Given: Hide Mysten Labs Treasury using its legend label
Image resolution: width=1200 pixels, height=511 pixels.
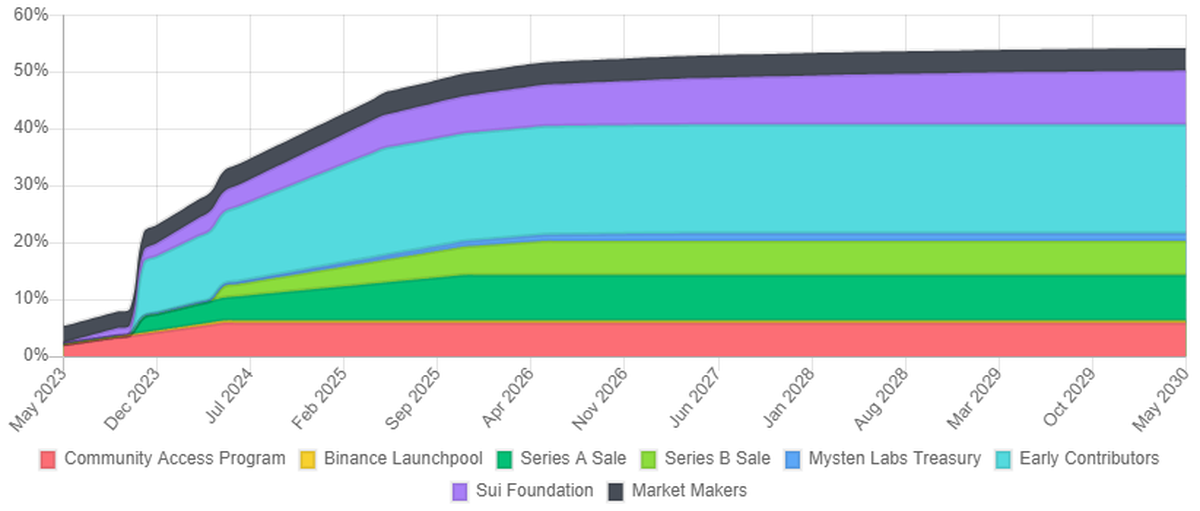Looking at the screenshot, I should (x=895, y=459).
